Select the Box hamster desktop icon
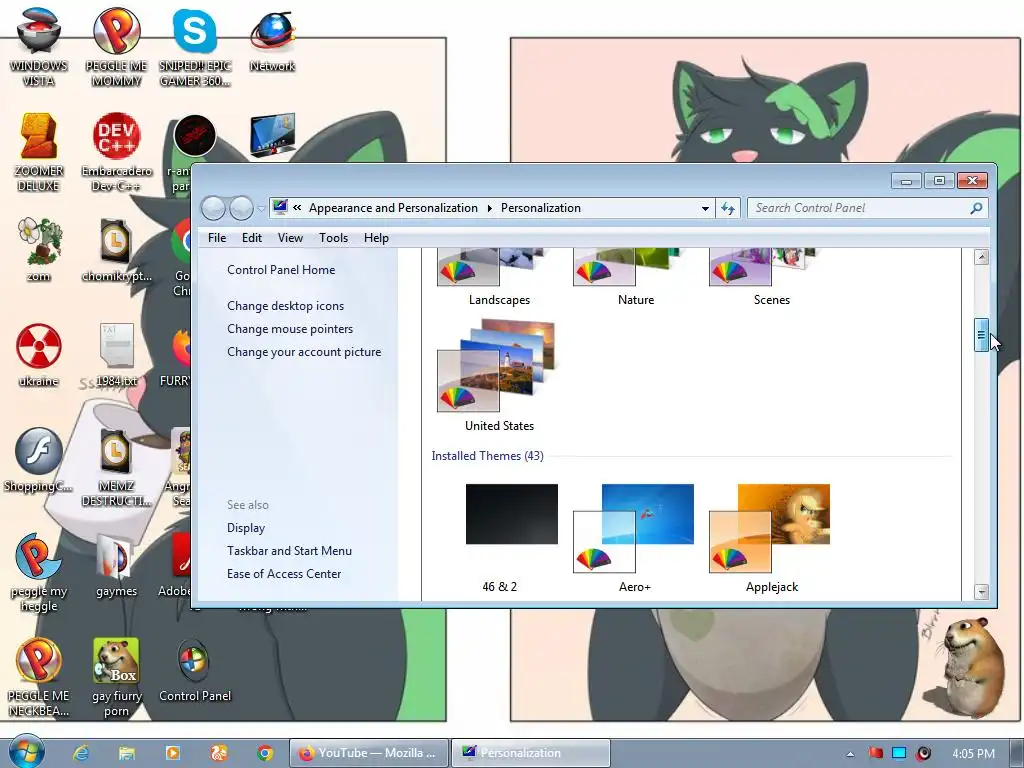The width and height of the screenshot is (1024, 768). coord(116,677)
